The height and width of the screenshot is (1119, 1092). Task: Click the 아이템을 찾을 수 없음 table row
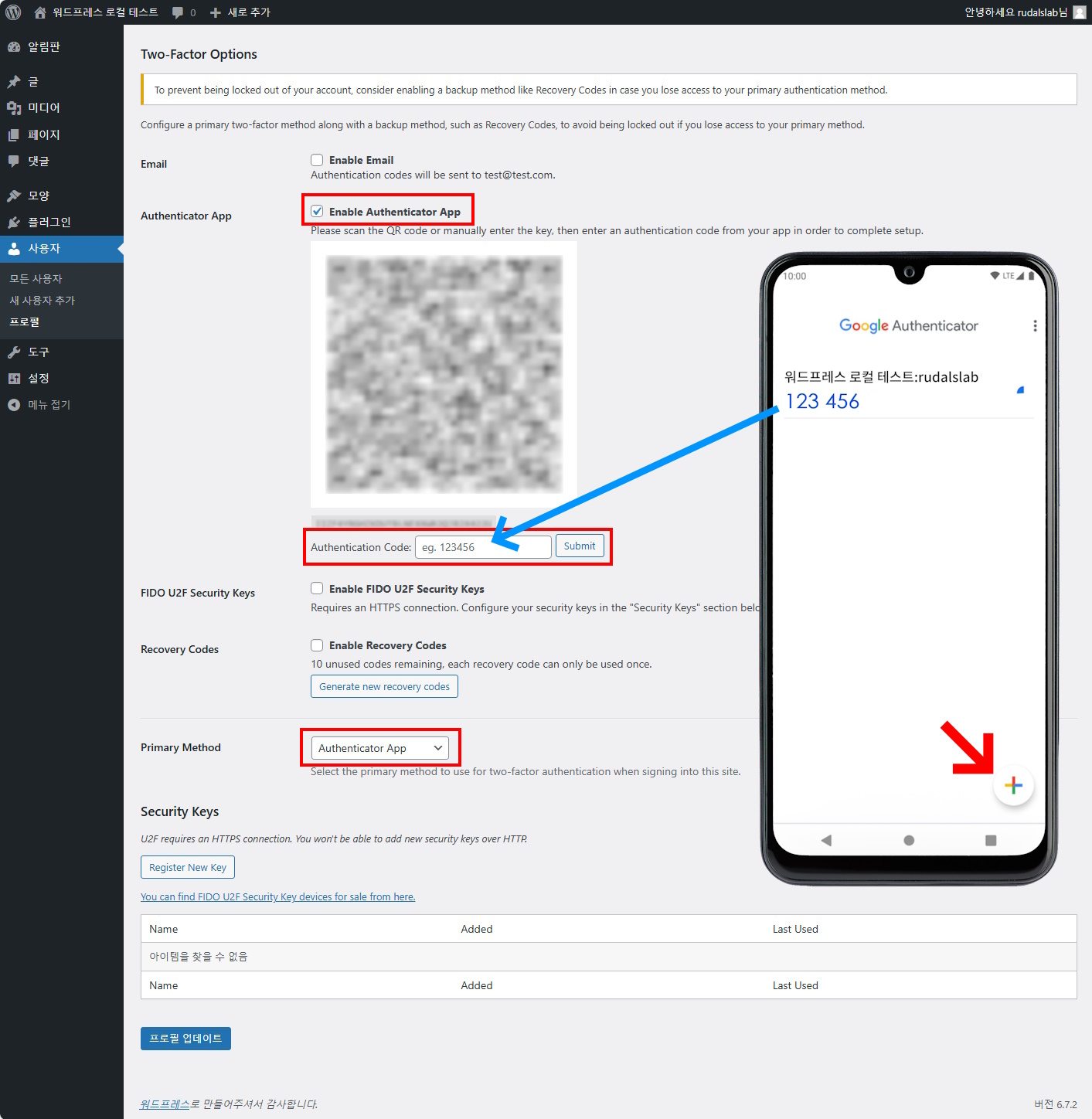tap(609, 957)
